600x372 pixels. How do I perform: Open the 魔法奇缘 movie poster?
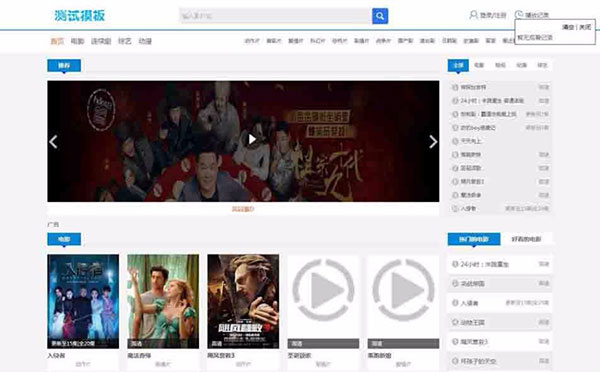163,301
